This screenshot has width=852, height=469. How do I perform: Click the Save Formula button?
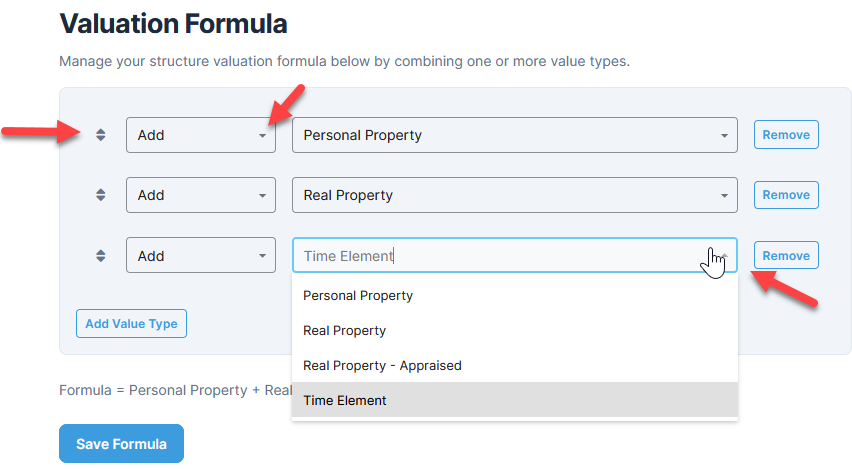[x=121, y=443]
